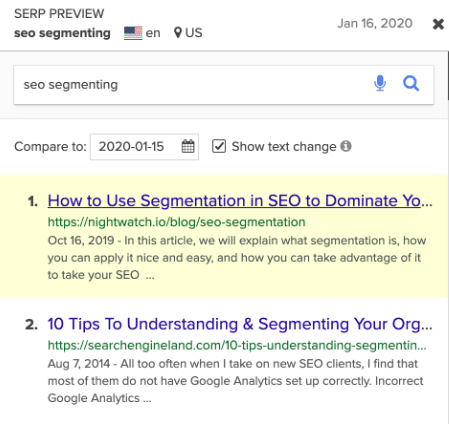Click the info icon beside Show text change

[x=346, y=146]
